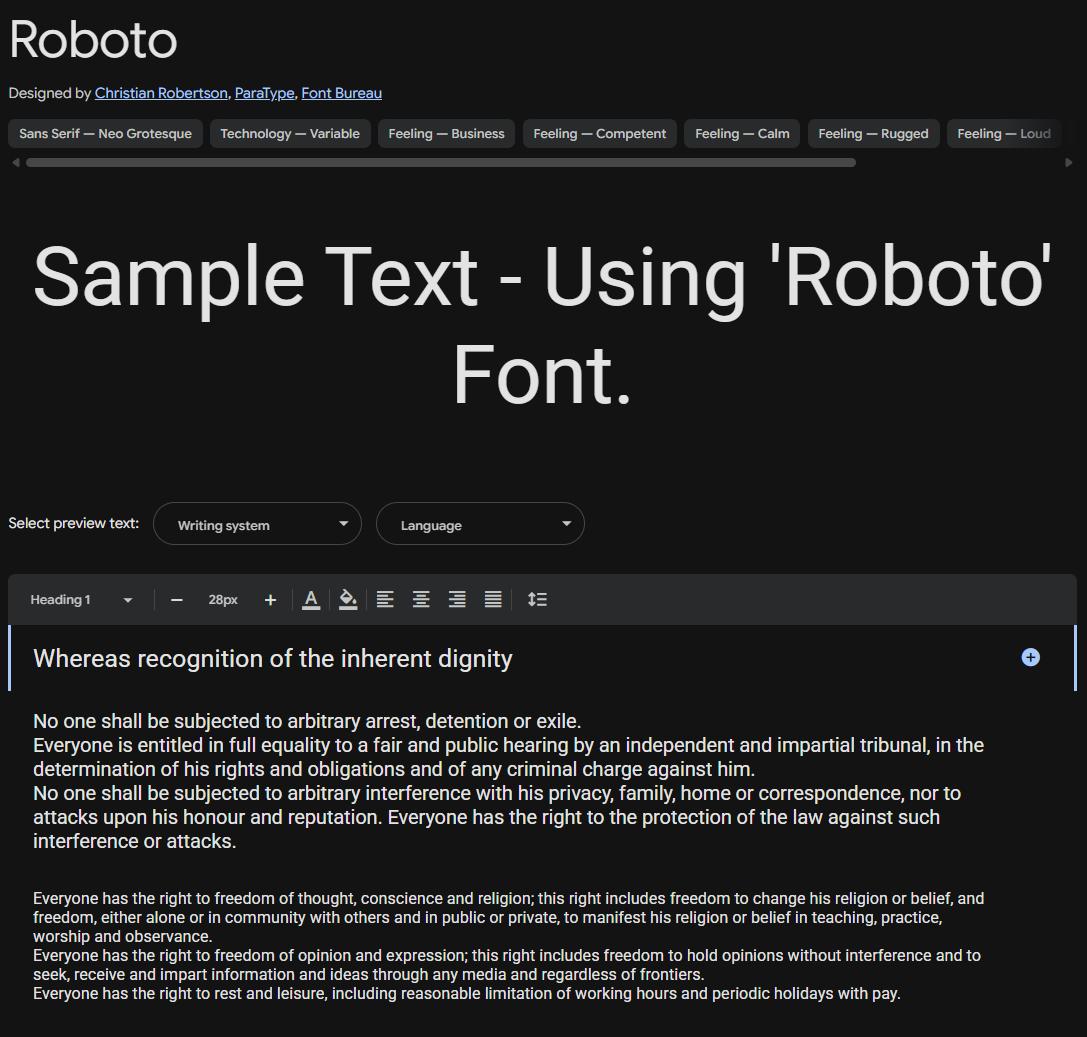Select the Feeling — Loud tag
This screenshot has width=1087, height=1037.
(1004, 134)
